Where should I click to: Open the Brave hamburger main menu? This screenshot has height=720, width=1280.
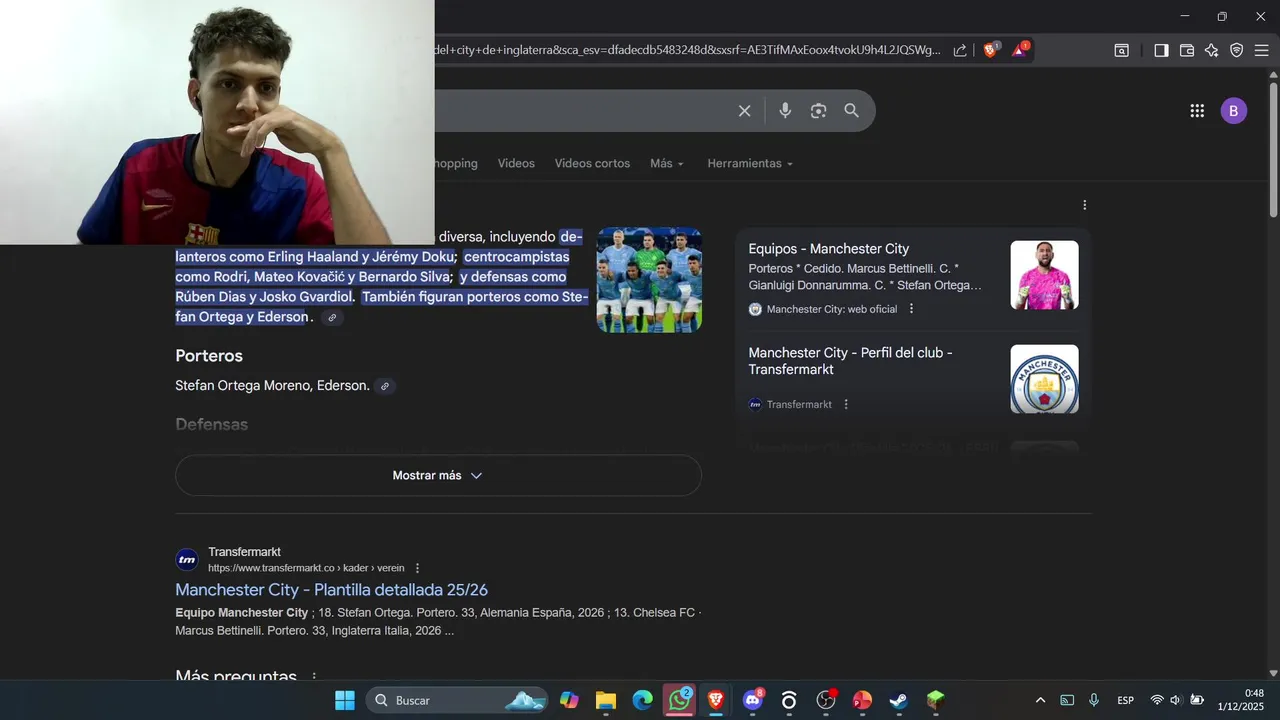pos(1261,50)
